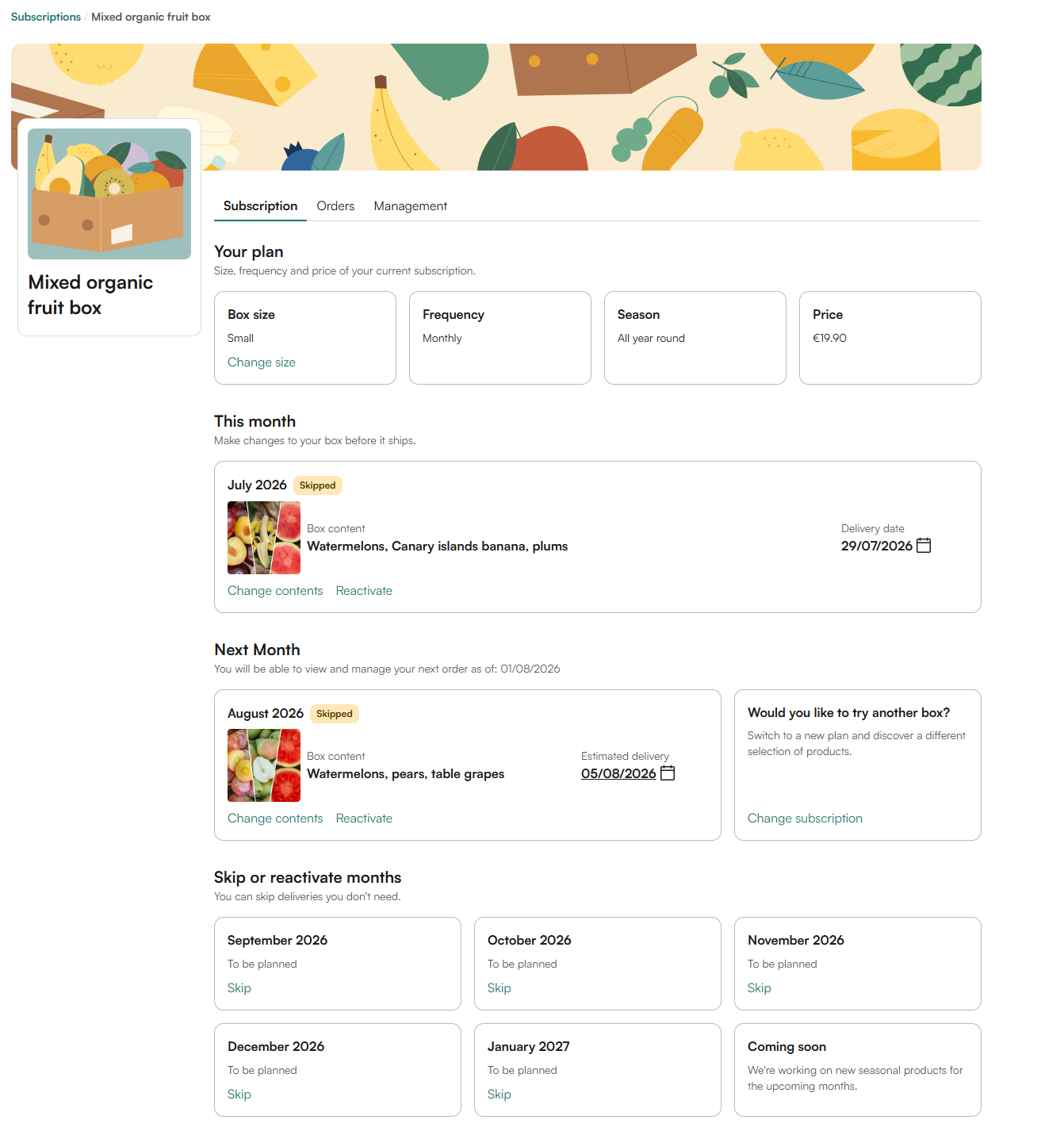Reactivate the August 2026 delivery
1064x1135 pixels.
coord(364,818)
